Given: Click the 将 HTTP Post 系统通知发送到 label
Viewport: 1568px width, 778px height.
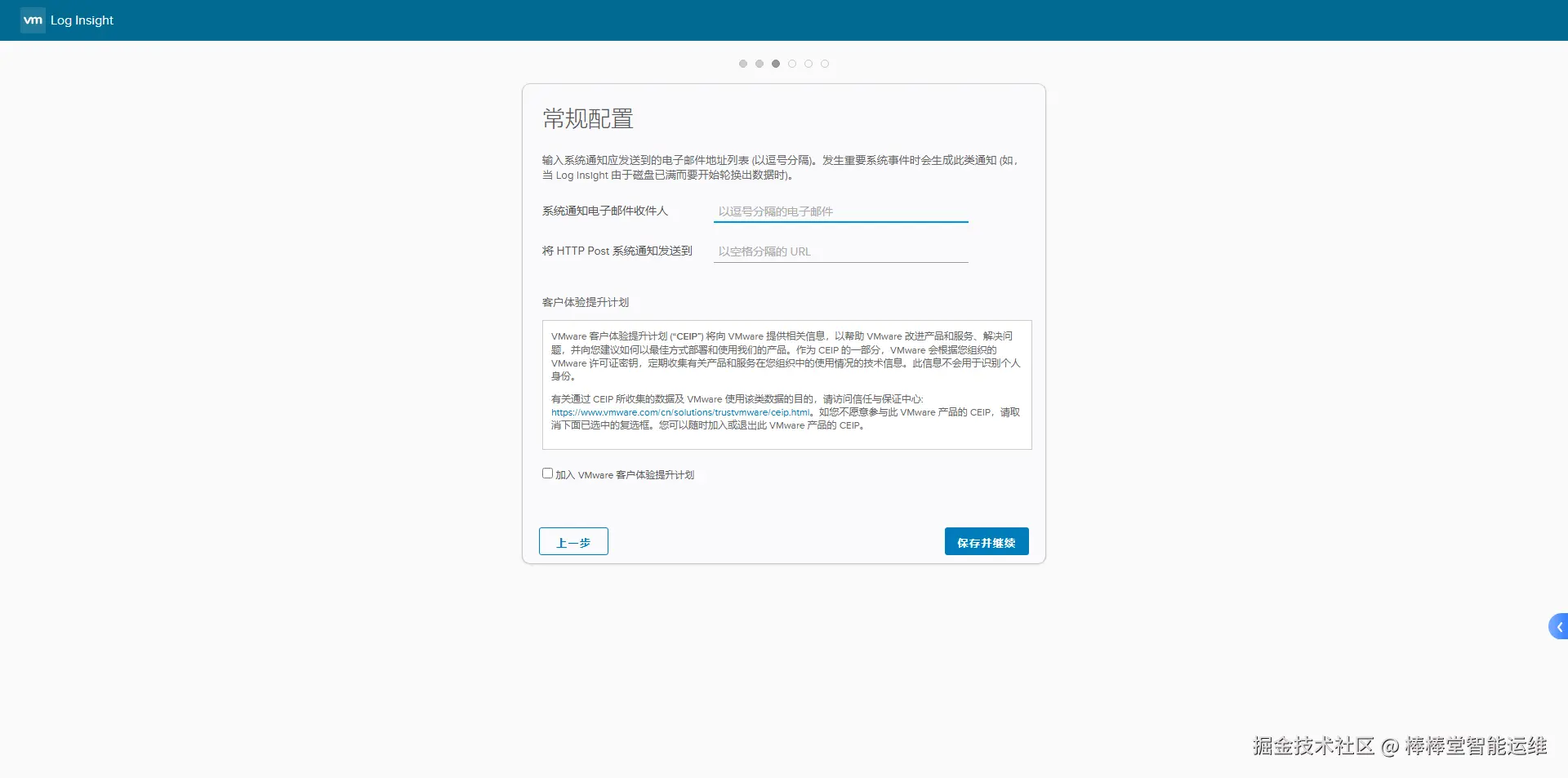Looking at the screenshot, I should click(x=617, y=251).
